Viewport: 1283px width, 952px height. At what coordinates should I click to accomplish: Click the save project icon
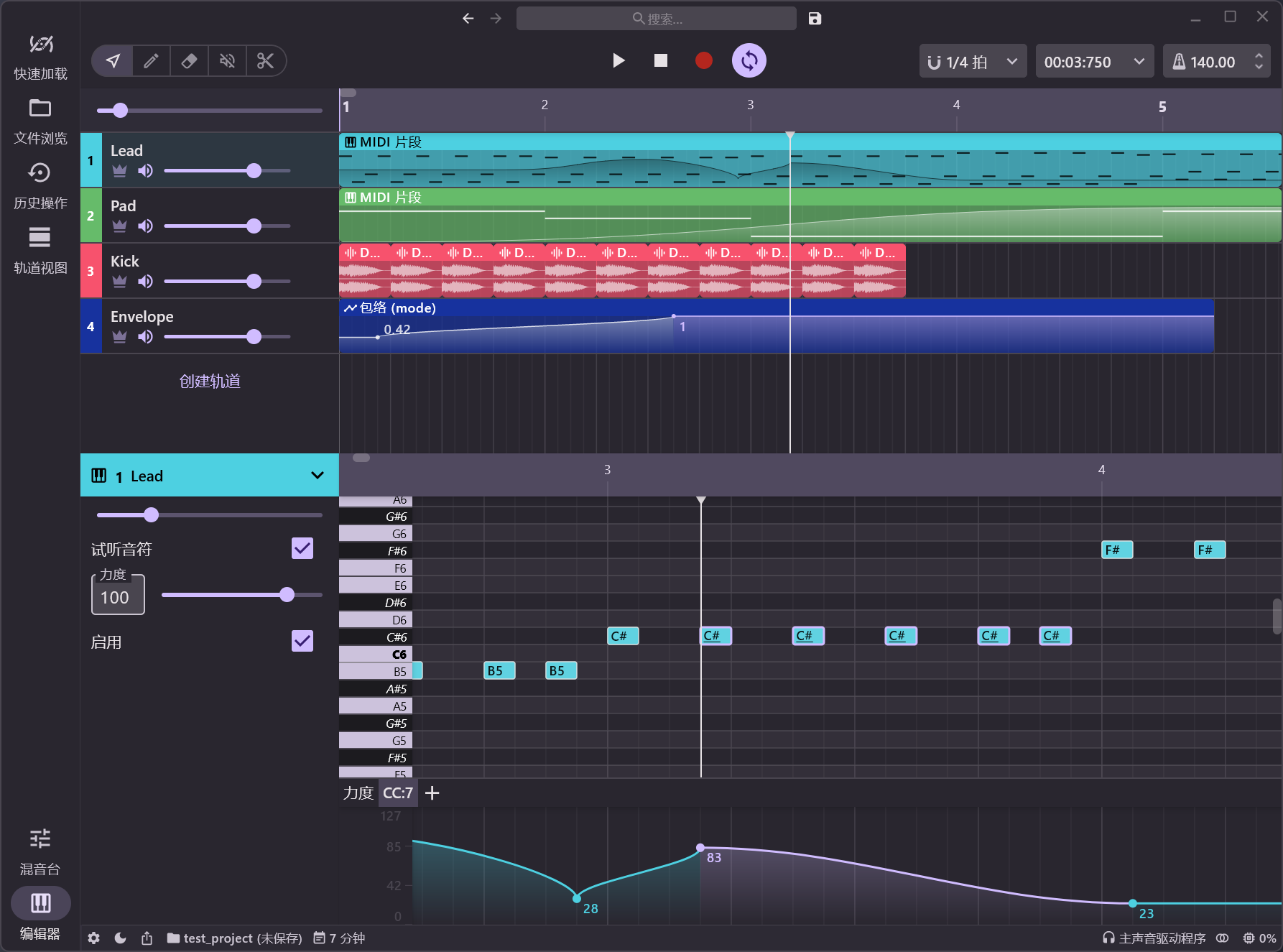[815, 19]
